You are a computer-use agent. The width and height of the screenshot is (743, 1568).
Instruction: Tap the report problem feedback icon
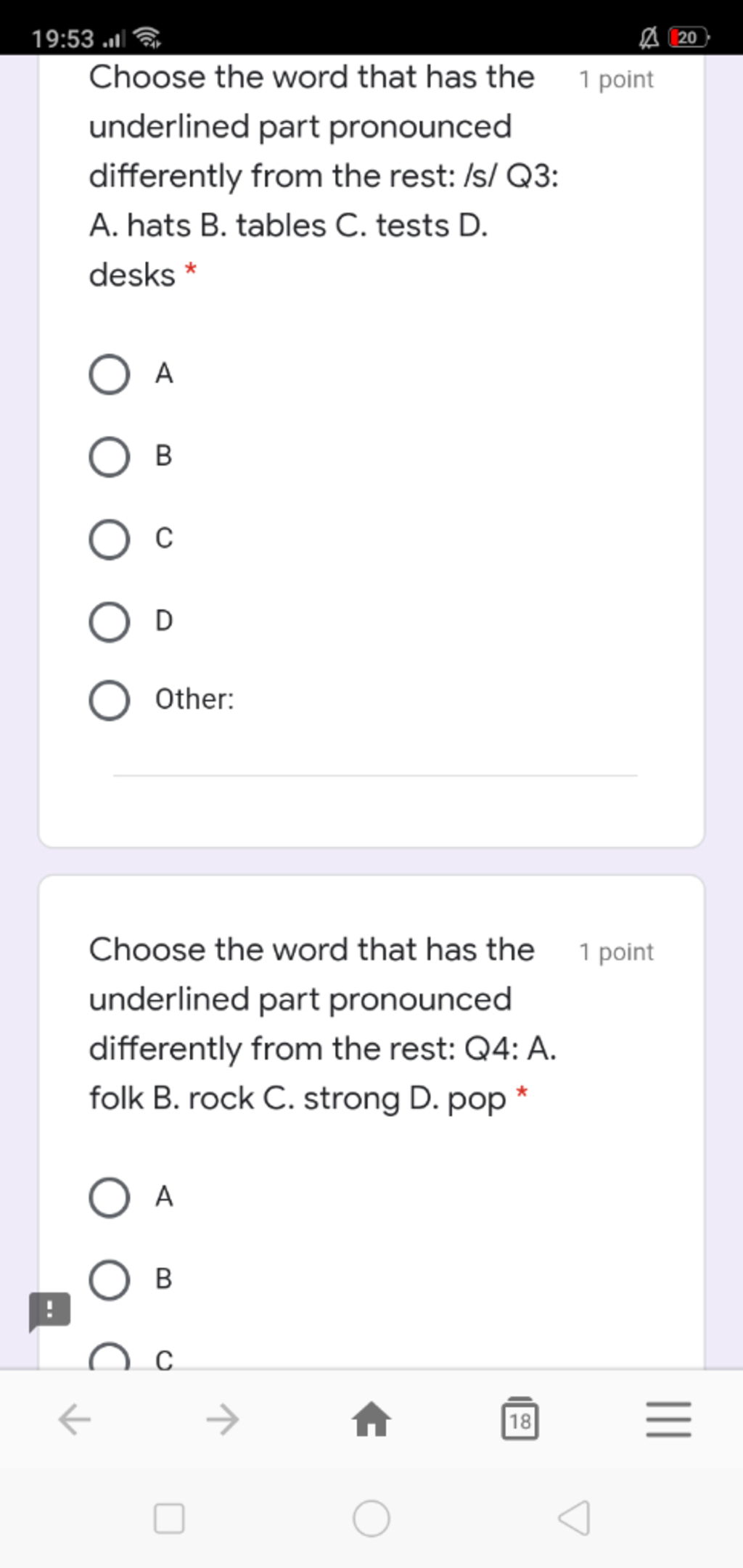click(49, 1311)
